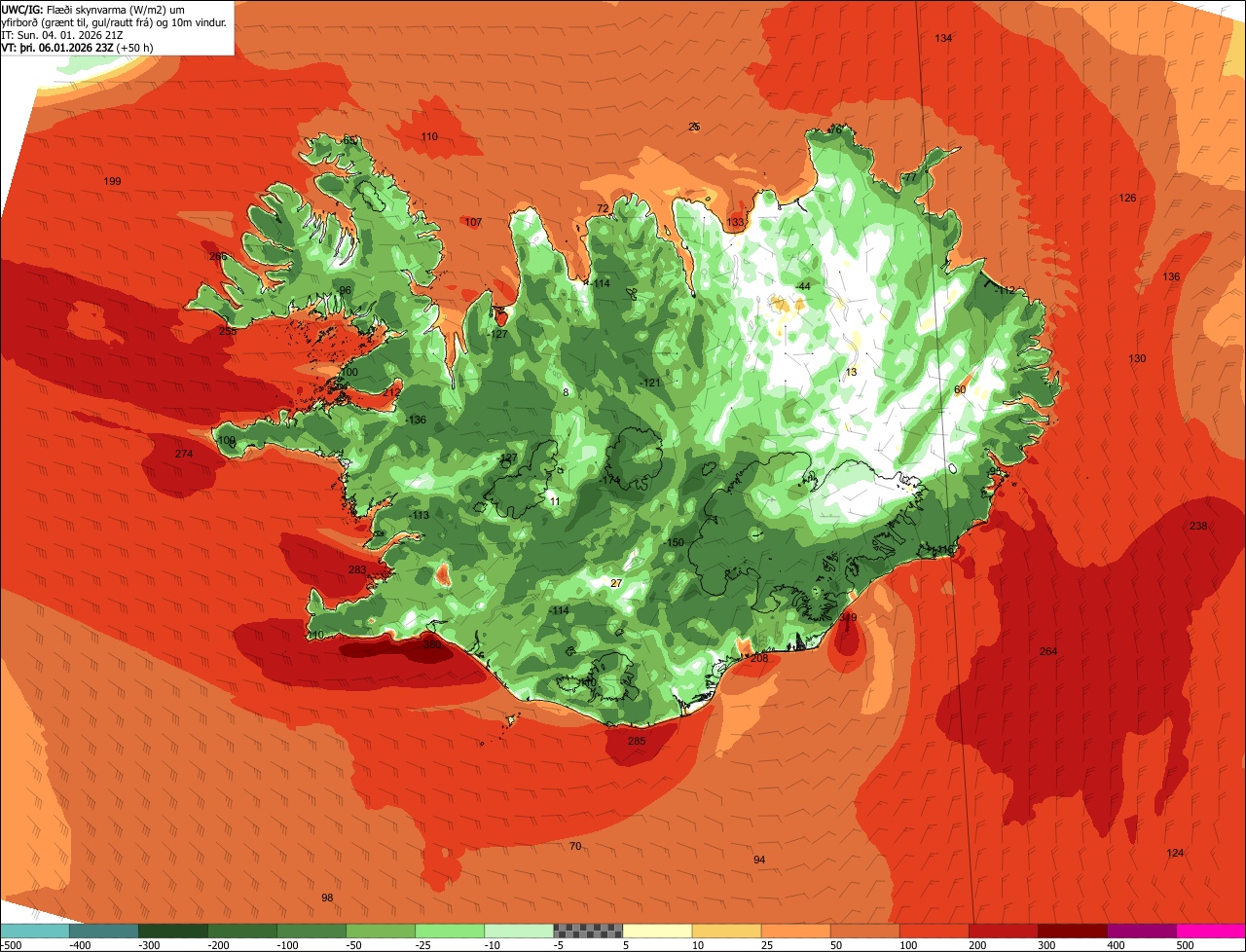The width and height of the screenshot is (1246, 952).
Task: Click the map value 70 south of Iceland
Action: 575,846
